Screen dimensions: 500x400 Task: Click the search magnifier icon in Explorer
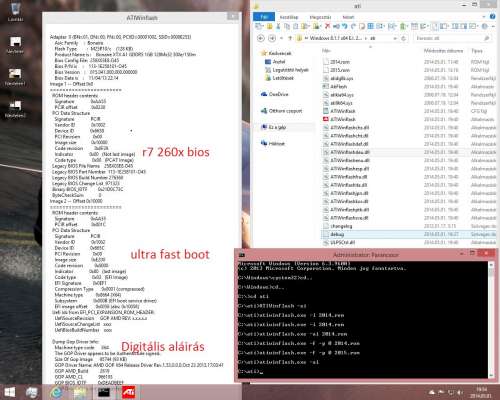click(x=486, y=38)
